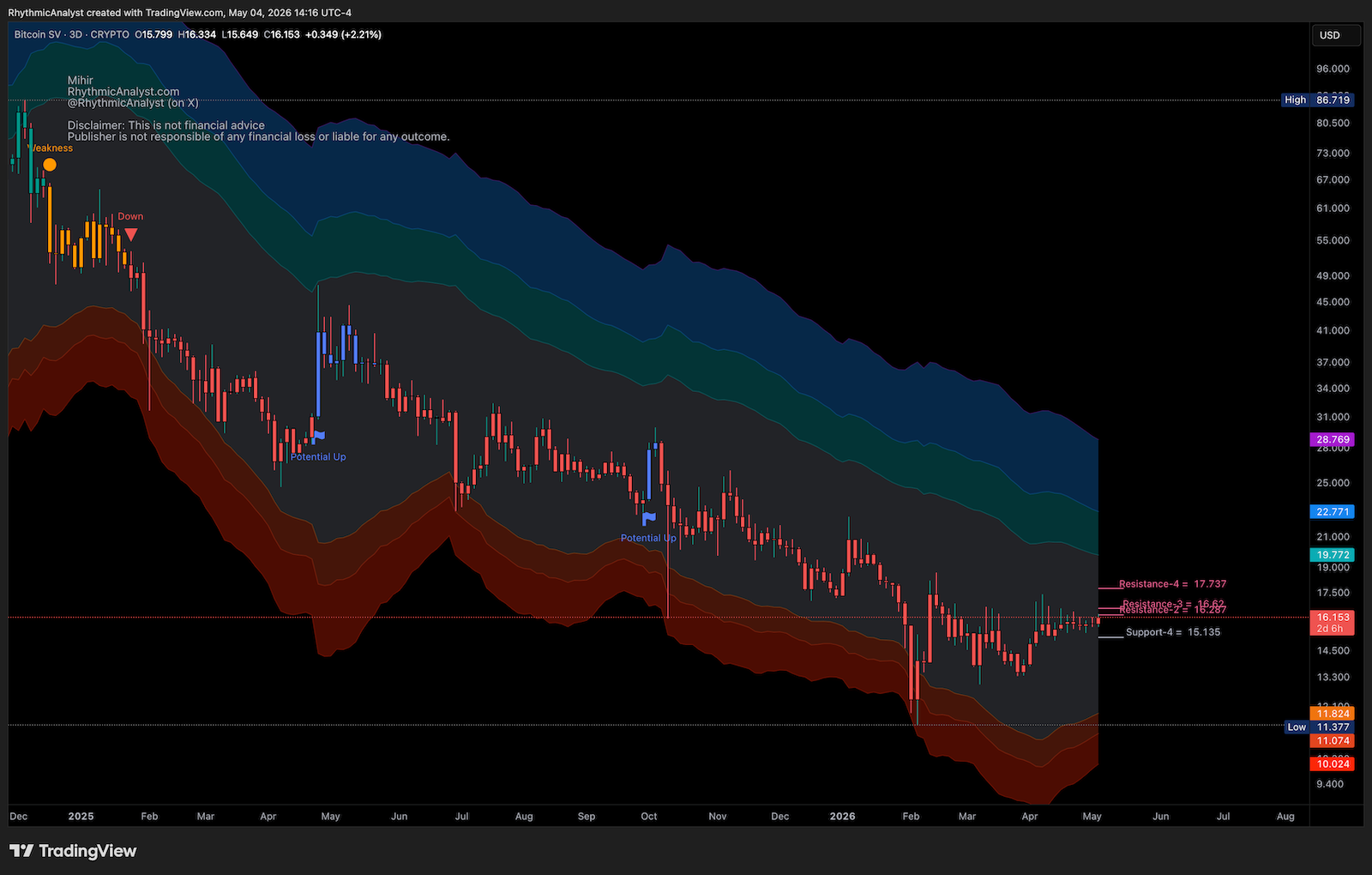Click the orange Weakness circle marker
1372x875 pixels.
50,164
